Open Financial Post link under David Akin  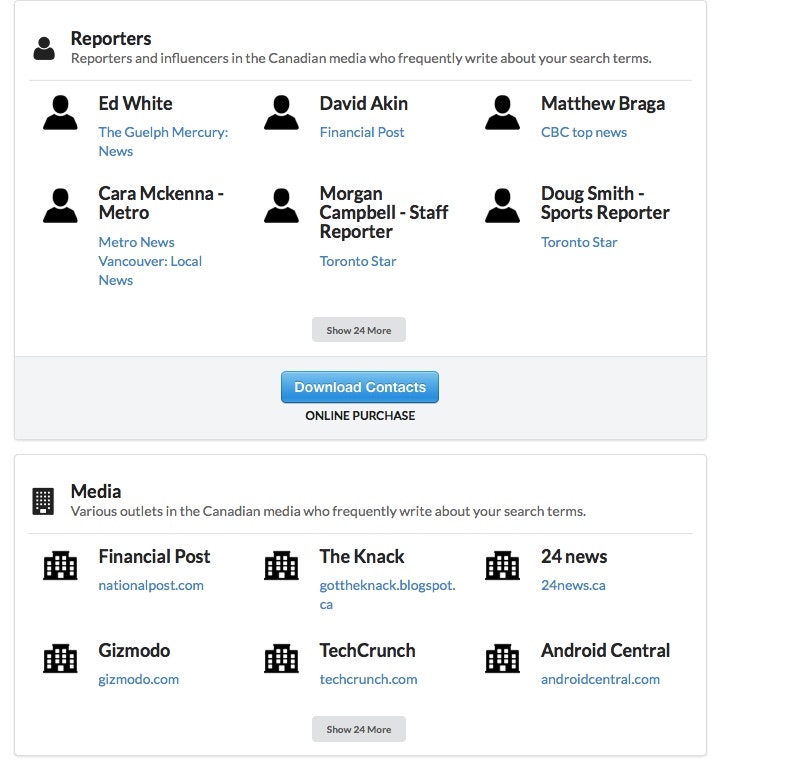[362, 132]
